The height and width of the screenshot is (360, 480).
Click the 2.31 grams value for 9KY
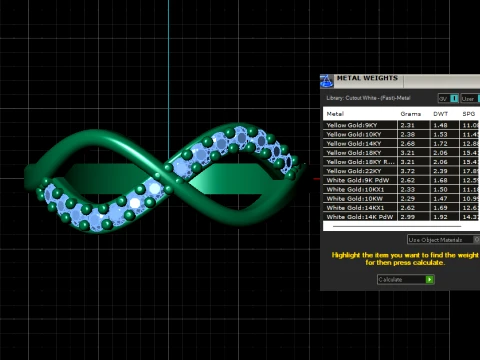point(408,125)
